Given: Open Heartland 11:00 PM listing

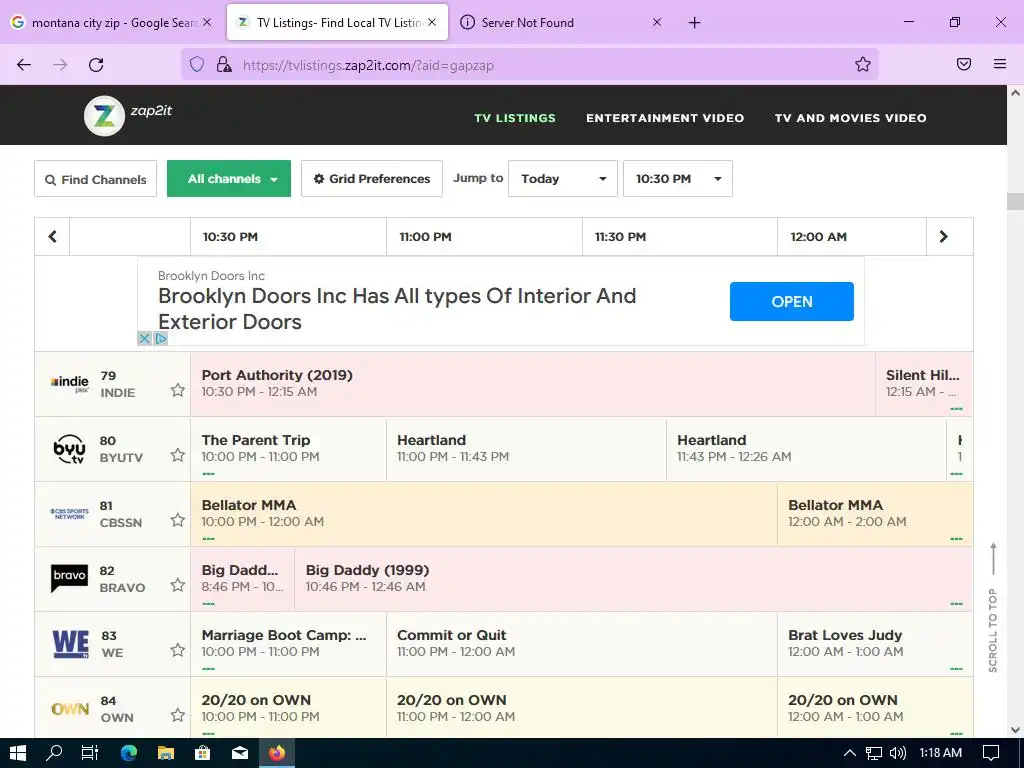Looking at the screenshot, I should 526,449.
